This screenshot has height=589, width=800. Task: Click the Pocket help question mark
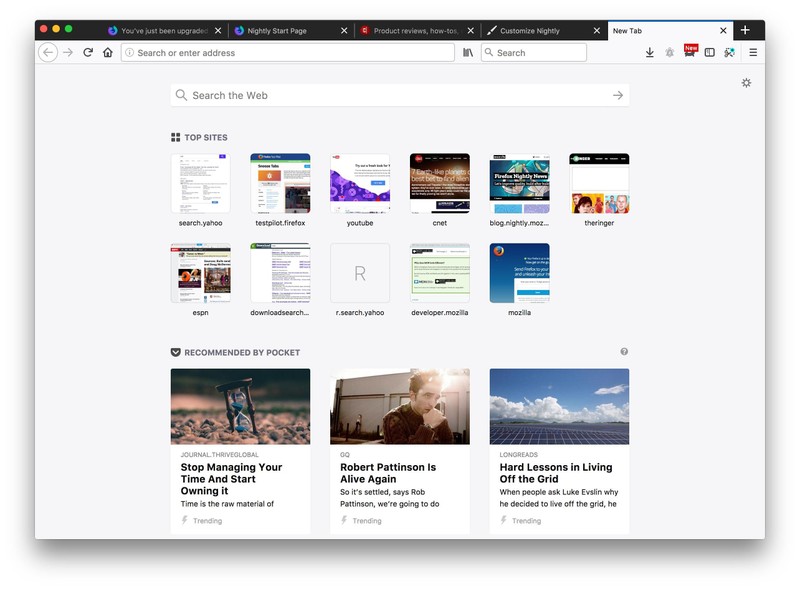click(x=622, y=351)
